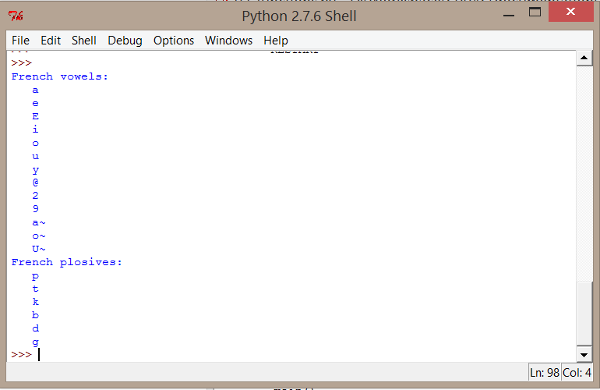Open the File menu
600x390 pixels.
point(20,40)
